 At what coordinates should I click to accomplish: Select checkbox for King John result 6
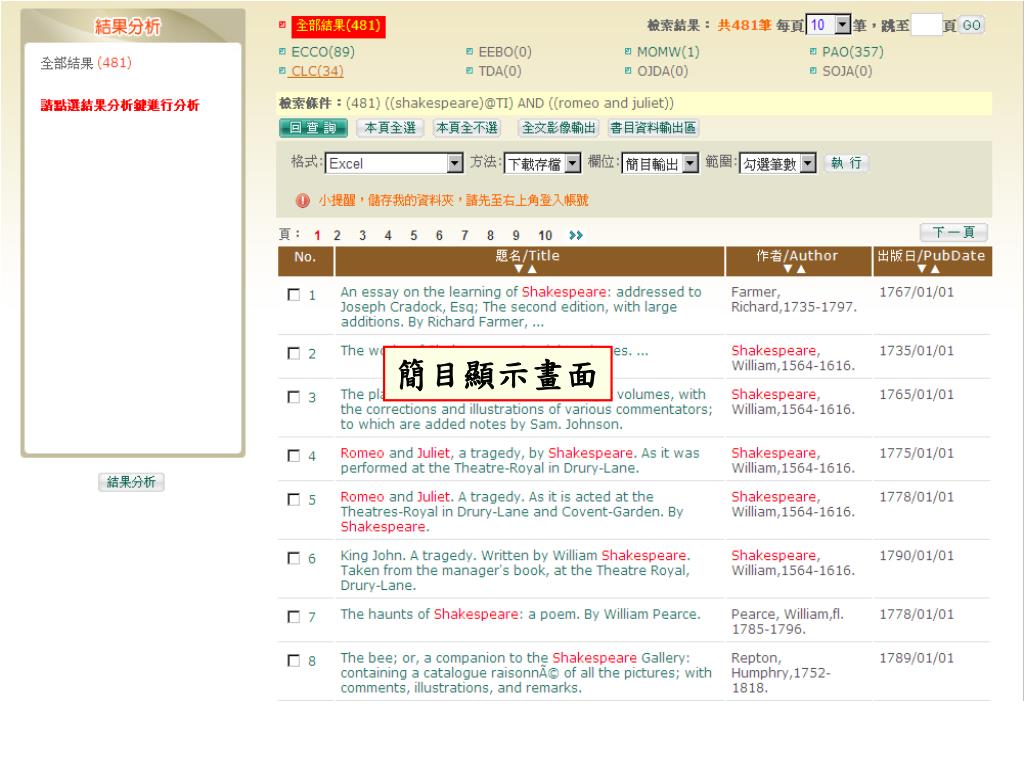click(x=294, y=558)
